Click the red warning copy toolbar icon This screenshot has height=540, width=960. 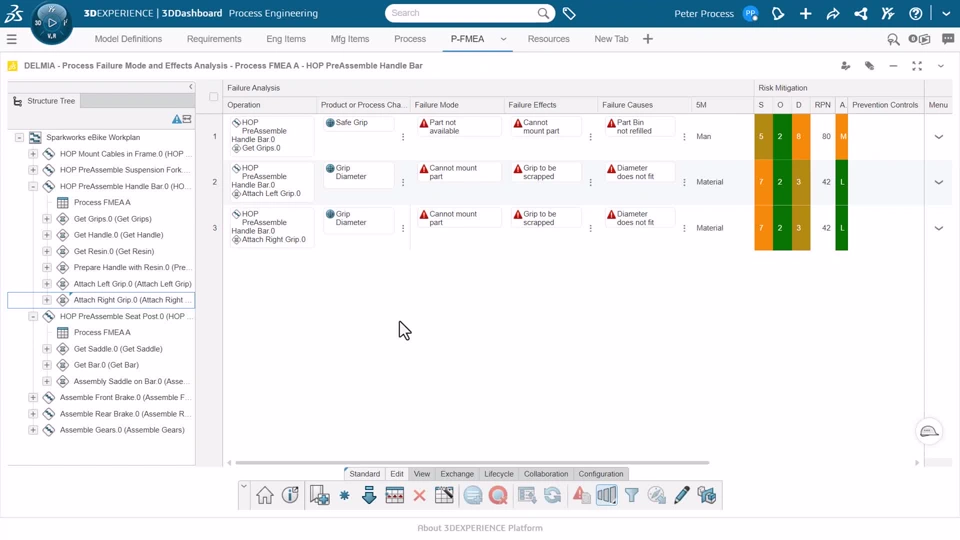tap(581, 495)
